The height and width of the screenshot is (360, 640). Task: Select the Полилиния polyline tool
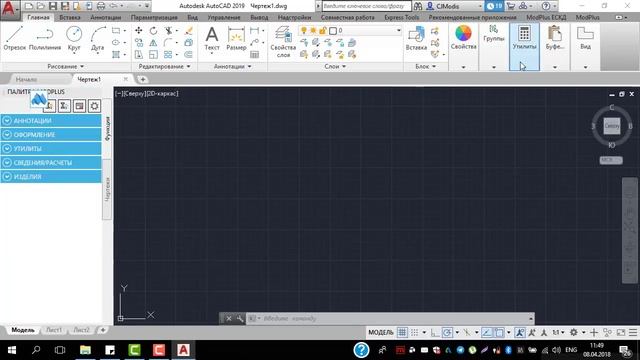coord(45,38)
